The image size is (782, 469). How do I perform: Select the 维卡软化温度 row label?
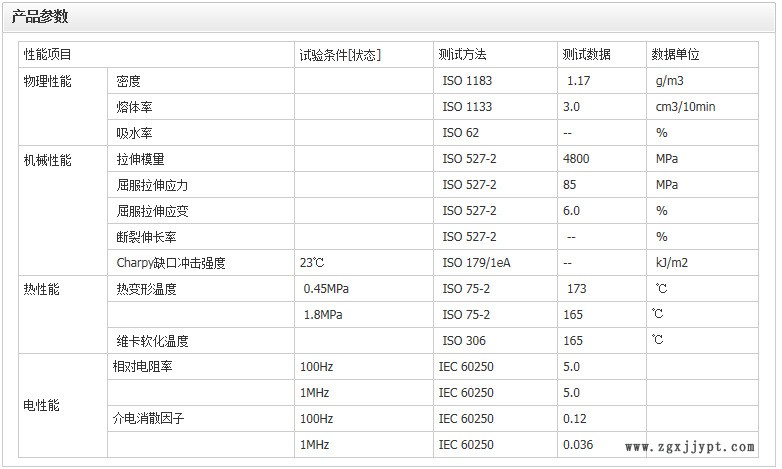pyautogui.click(x=152, y=341)
